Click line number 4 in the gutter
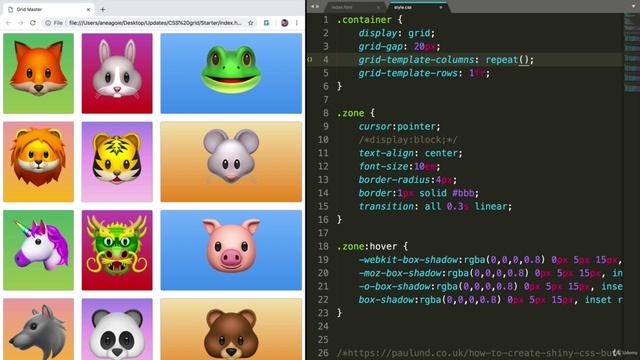The width and height of the screenshot is (640, 360). [325, 60]
